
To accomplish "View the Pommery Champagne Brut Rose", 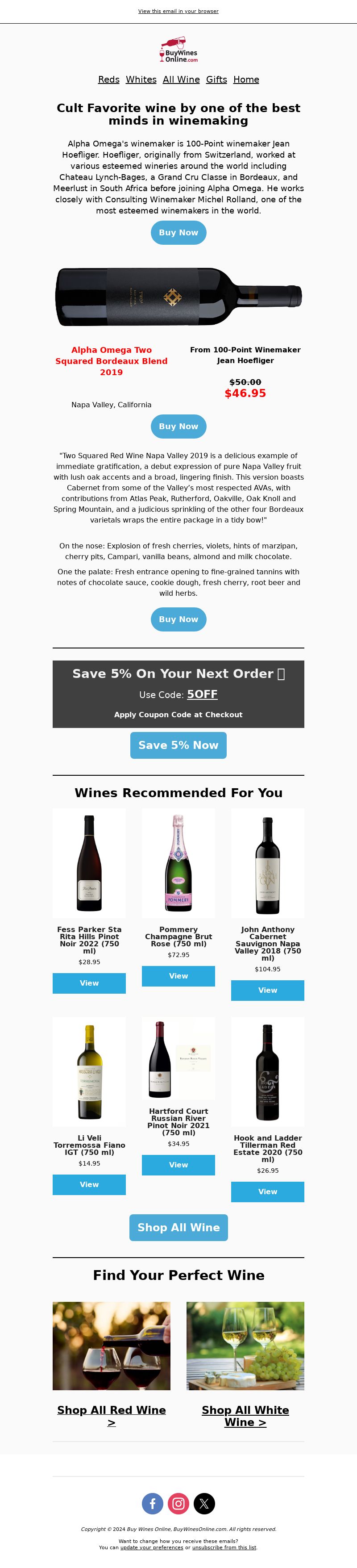I will click(x=178, y=976).
